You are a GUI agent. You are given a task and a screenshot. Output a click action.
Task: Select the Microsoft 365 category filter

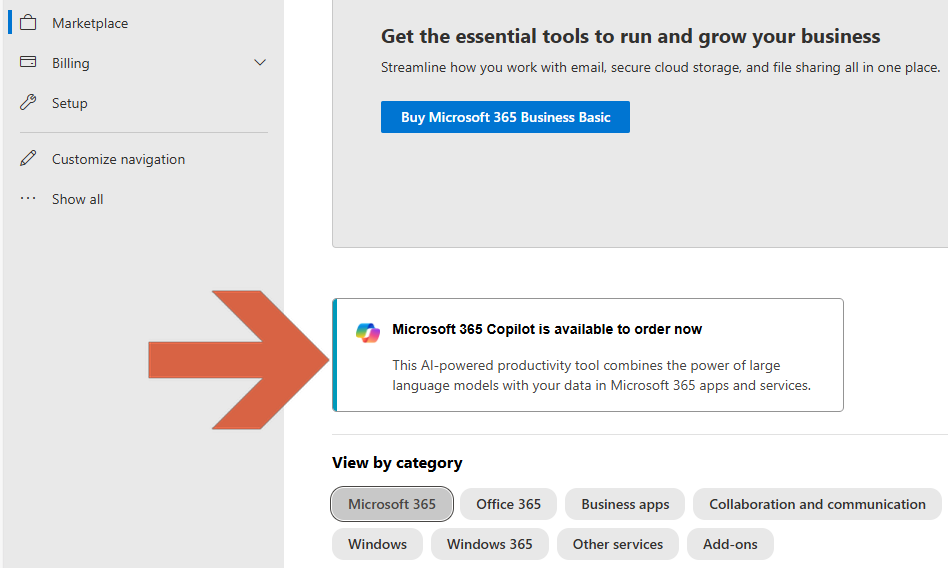pyautogui.click(x=392, y=504)
